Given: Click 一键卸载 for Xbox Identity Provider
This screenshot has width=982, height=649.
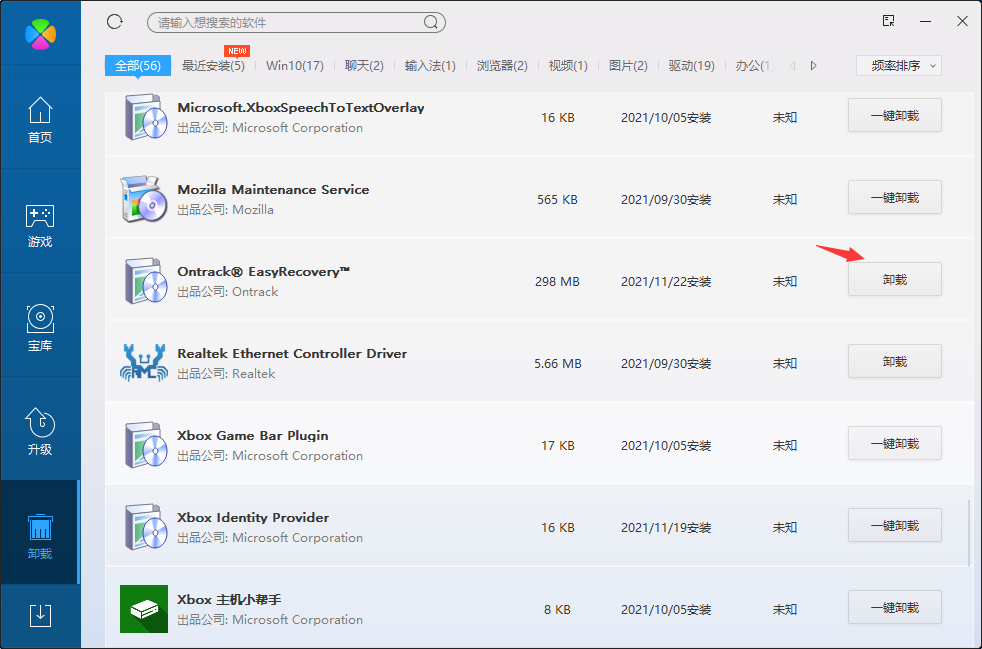Looking at the screenshot, I should tap(895, 526).
